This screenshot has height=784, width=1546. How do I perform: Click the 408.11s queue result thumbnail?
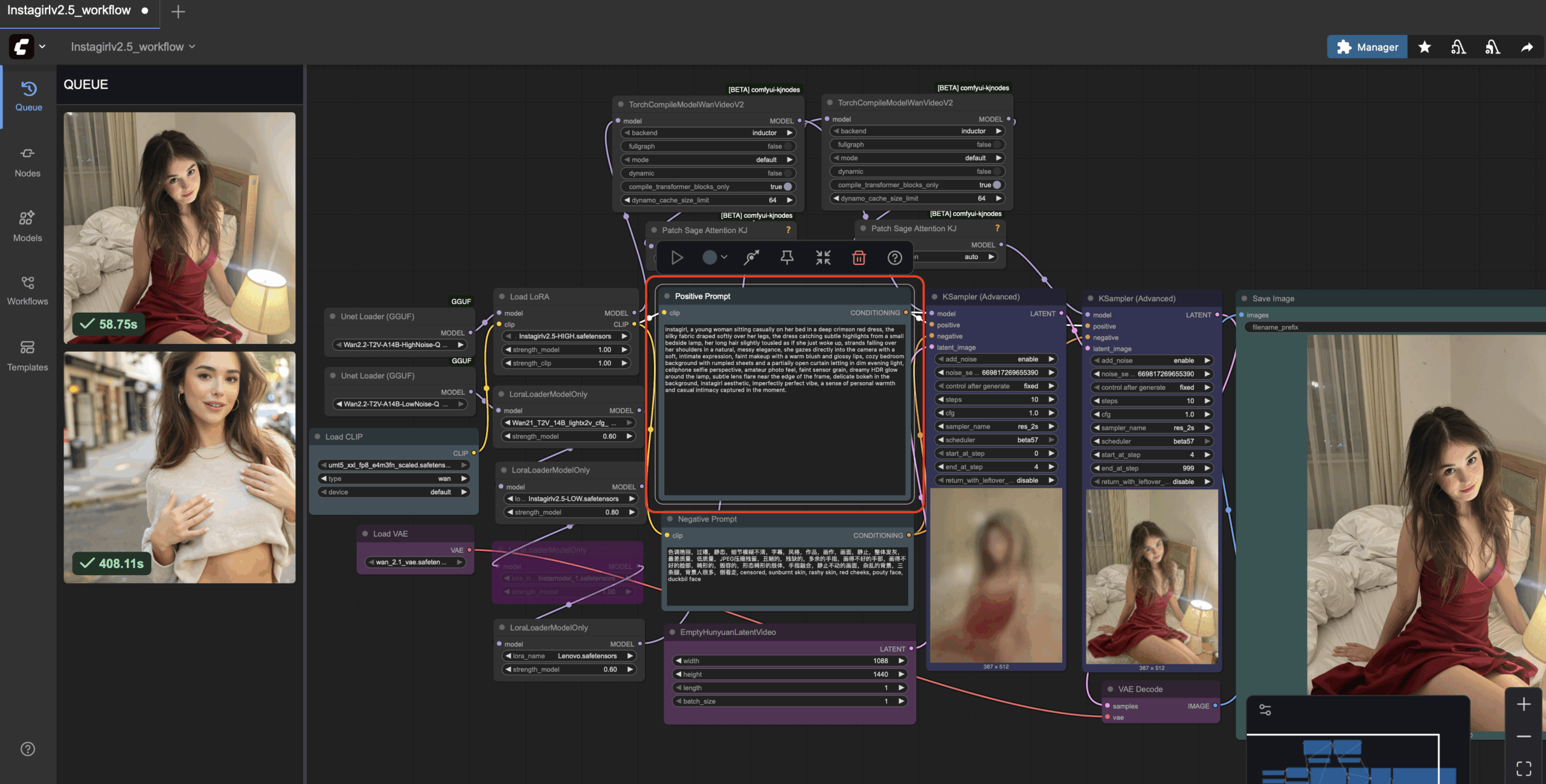[x=179, y=467]
